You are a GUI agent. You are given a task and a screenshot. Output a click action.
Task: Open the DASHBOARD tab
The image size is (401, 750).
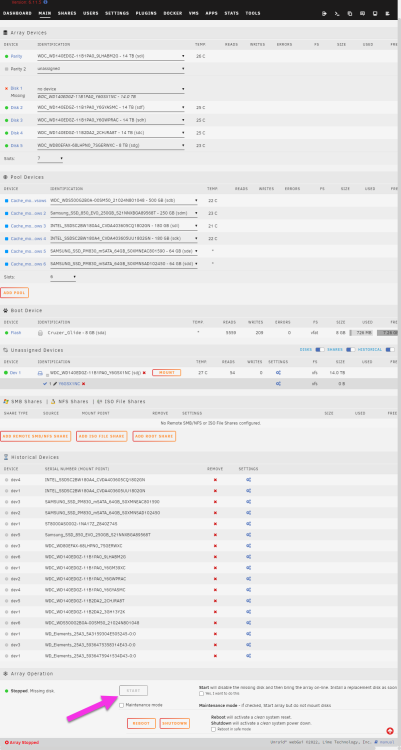click(x=17, y=13)
